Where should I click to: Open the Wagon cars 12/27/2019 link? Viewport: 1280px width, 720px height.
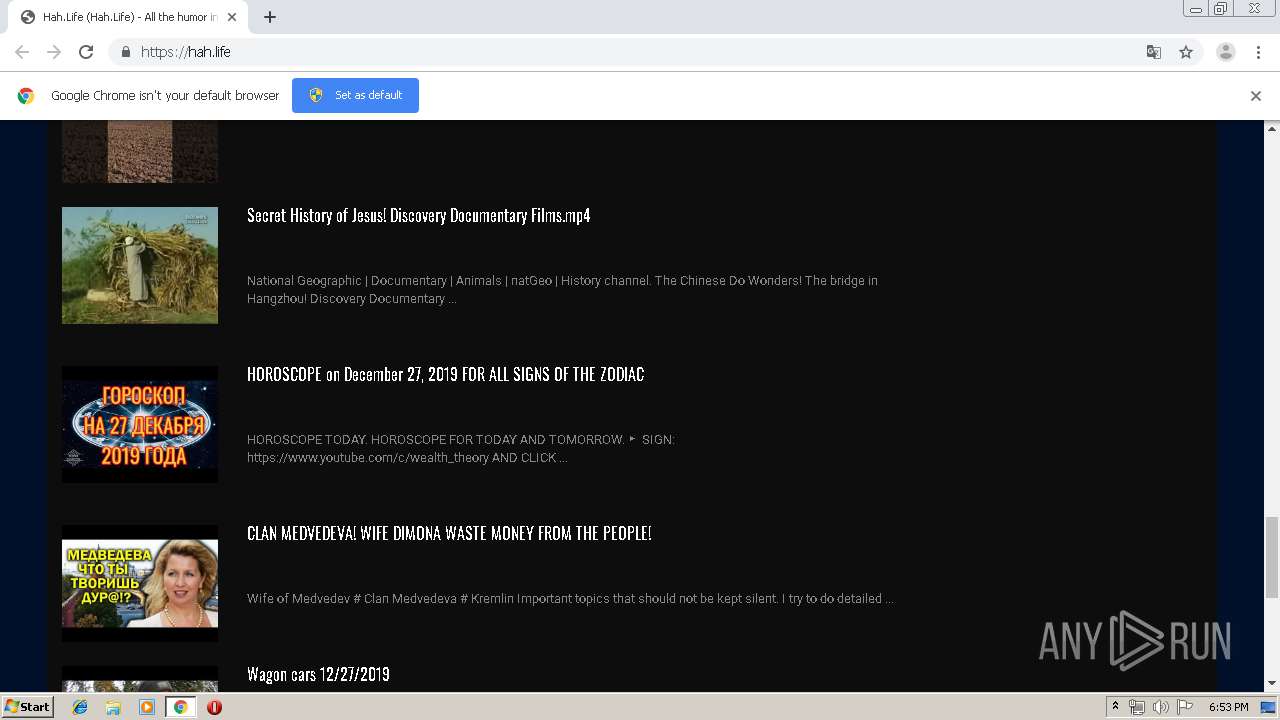click(x=318, y=674)
